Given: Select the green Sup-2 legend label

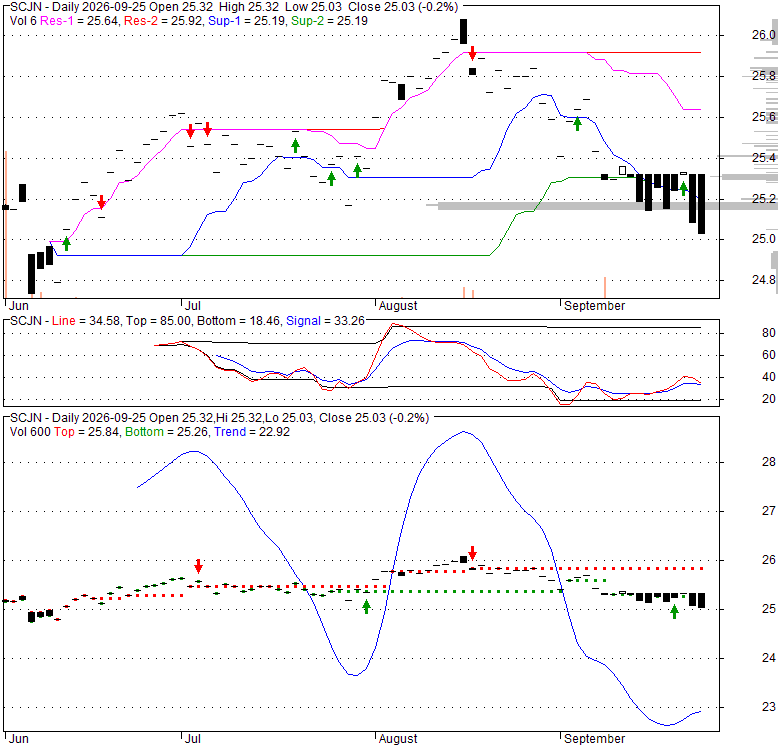Looking at the screenshot, I should coord(308,21).
